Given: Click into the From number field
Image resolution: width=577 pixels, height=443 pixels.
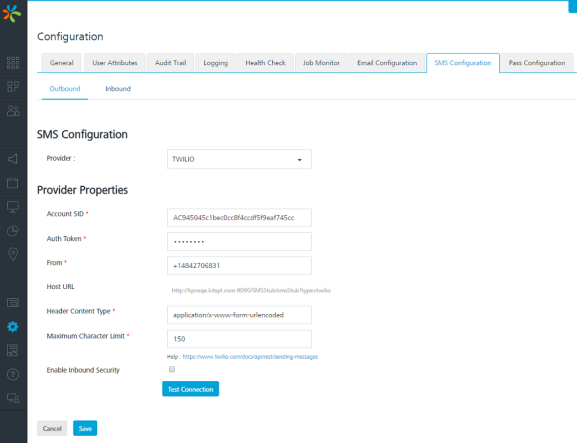Looking at the screenshot, I should coord(239,266).
